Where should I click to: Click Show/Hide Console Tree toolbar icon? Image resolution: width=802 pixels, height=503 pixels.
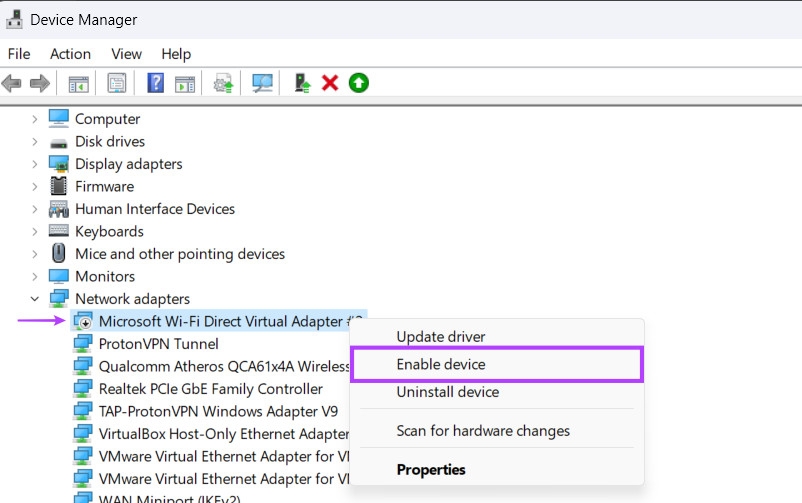(x=78, y=83)
